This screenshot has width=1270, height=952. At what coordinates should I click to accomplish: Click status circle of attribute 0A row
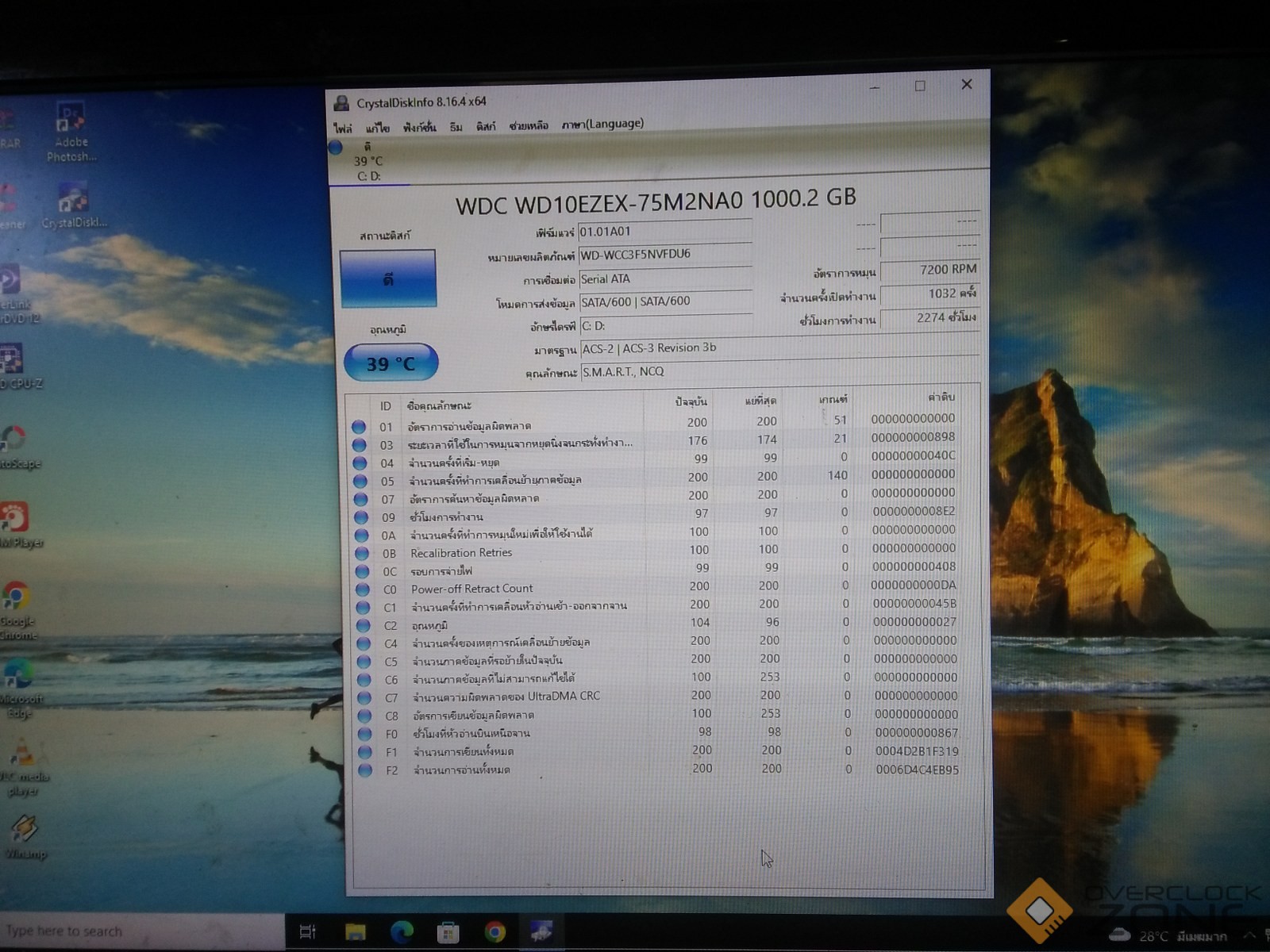(361, 535)
